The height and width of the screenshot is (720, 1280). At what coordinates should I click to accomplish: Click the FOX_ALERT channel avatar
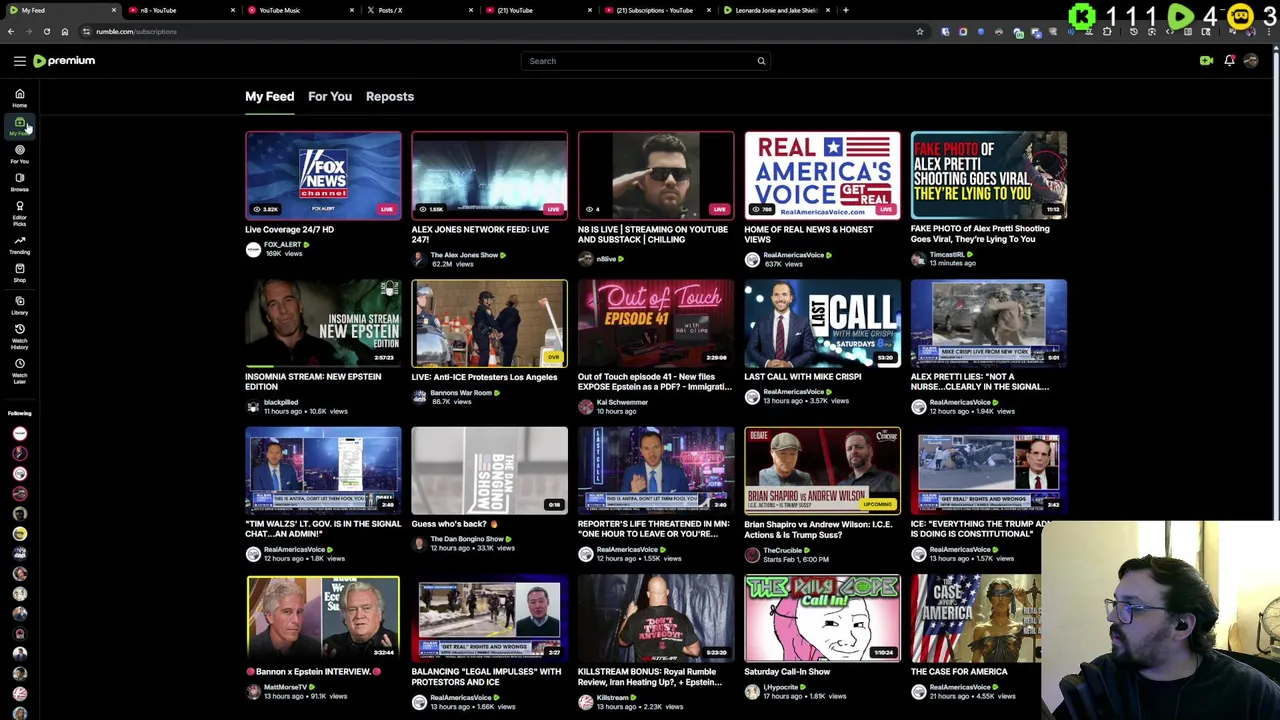click(x=253, y=249)
